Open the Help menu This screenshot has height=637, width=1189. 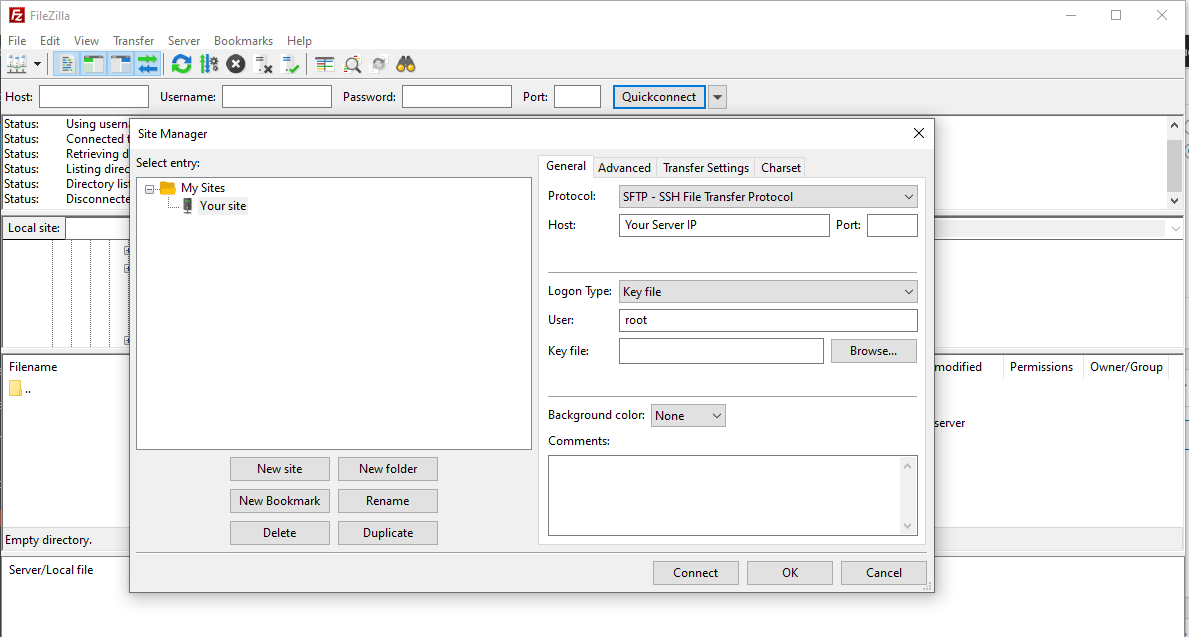coord(300,41)
